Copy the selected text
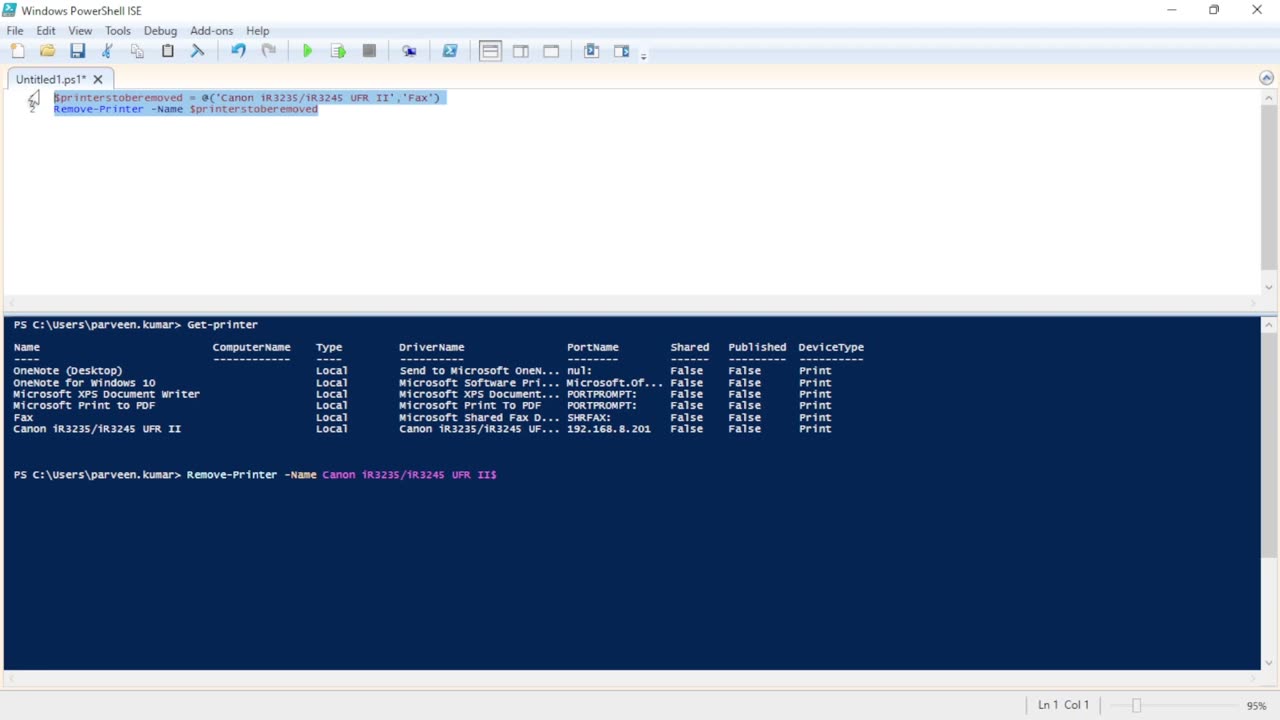 137,51
